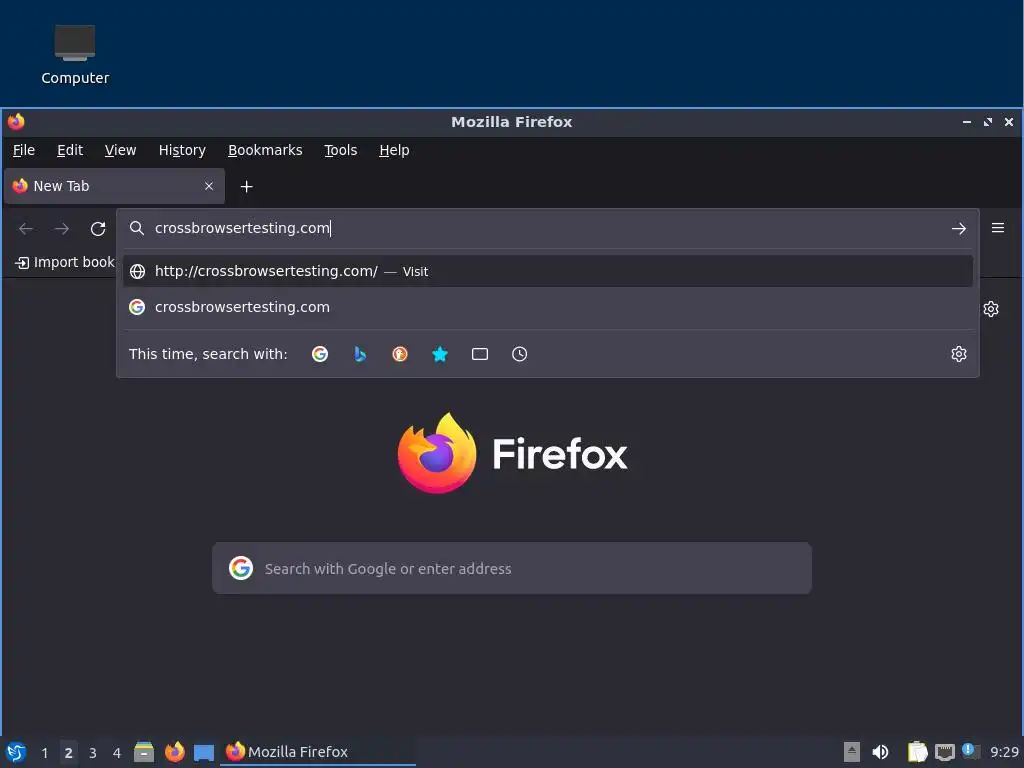This screenshot has width=1024, height=768.
Task: Open the View menu
Action: coord(120,150)
